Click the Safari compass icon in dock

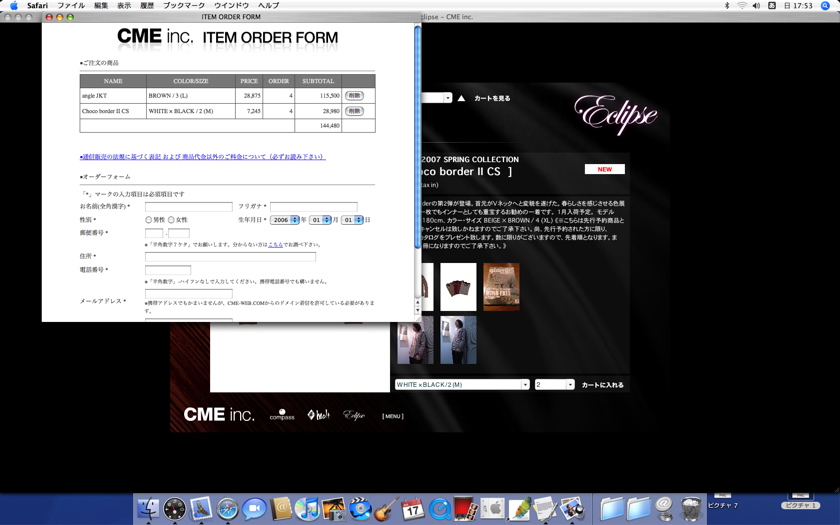pyautogui.click(x=227, y=508)
